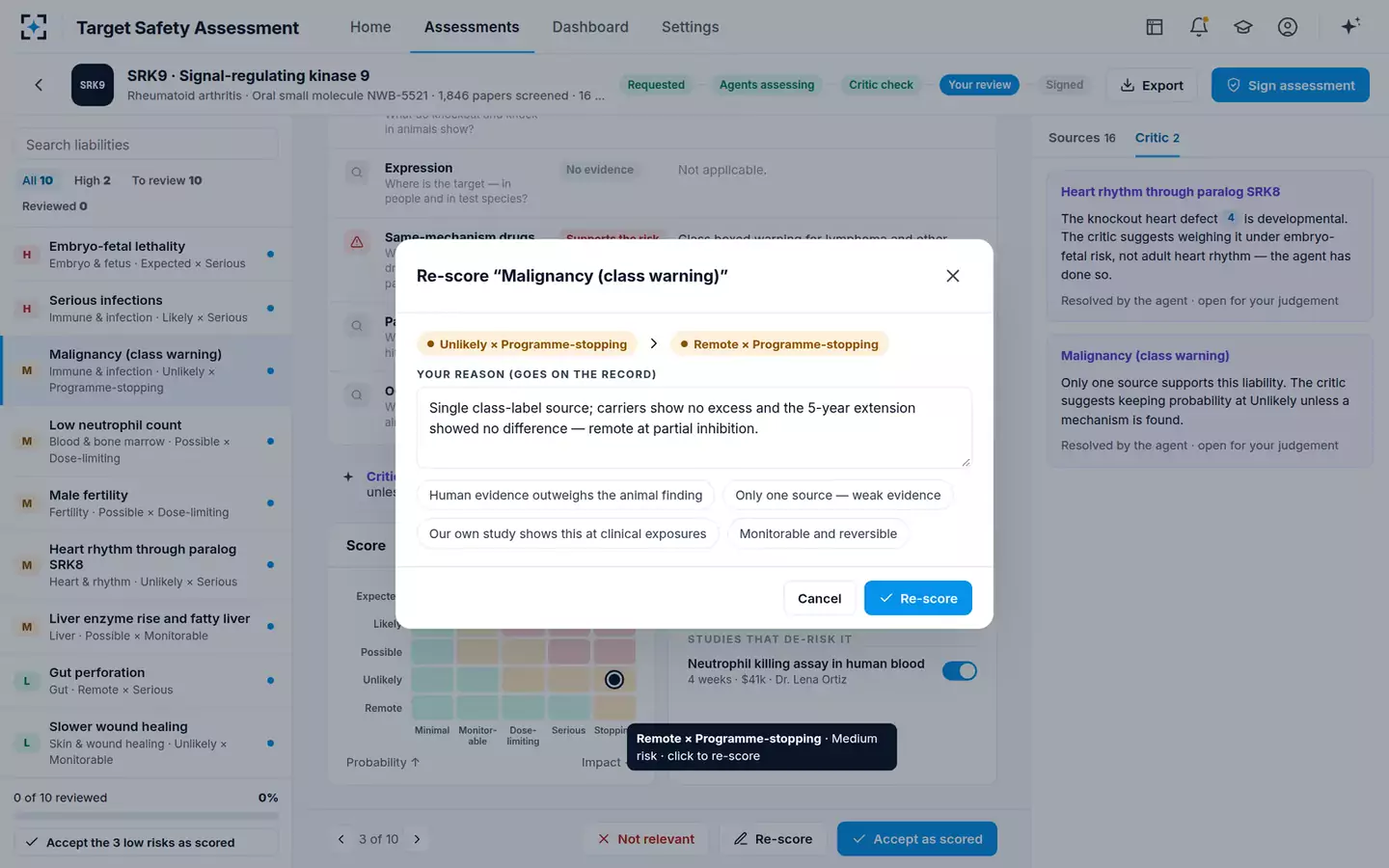Viewport: 1389px width, 868px height.
Task: Click bottom bar Re-score pencil button
Action: pyautogui.click(x=773, y=839)
